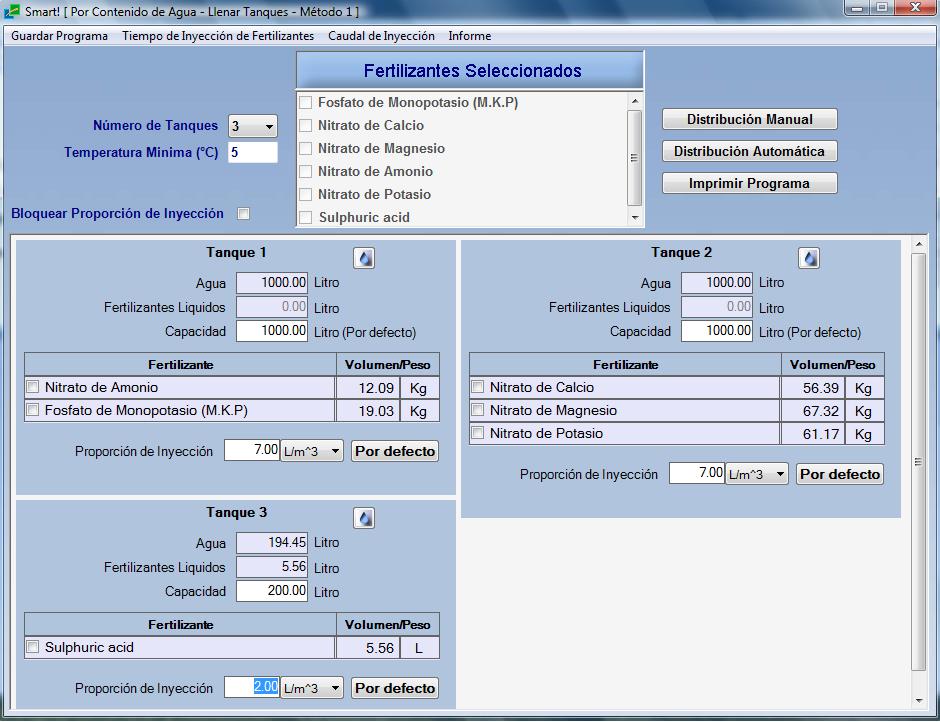Click Por defecto button in Tanque 1
This screenshot has height=722, width=940.
(395, 451)
